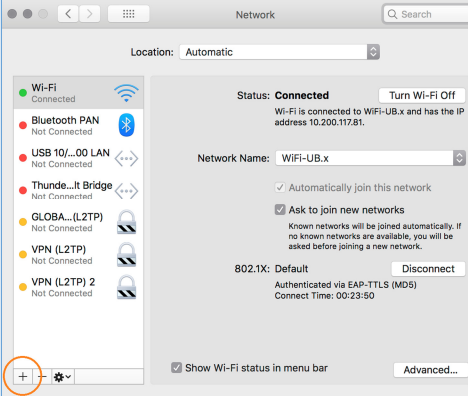Open the gear action menu below the list
Screen dimensions: 468x396
(x=63, y=377)
